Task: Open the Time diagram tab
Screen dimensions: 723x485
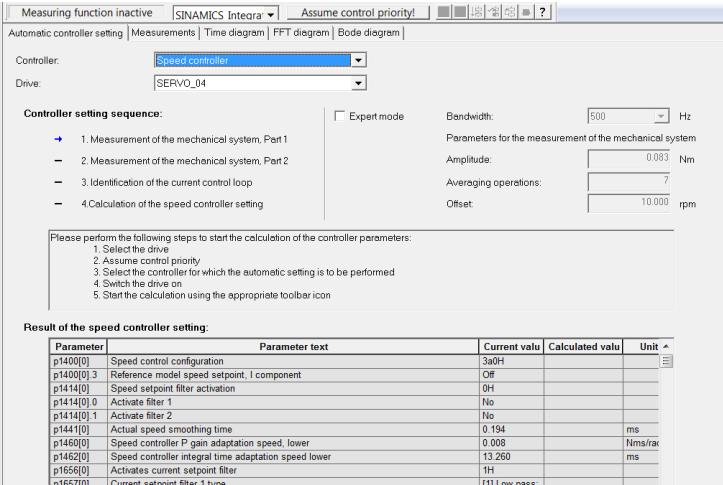Action: tap(234, 33)
